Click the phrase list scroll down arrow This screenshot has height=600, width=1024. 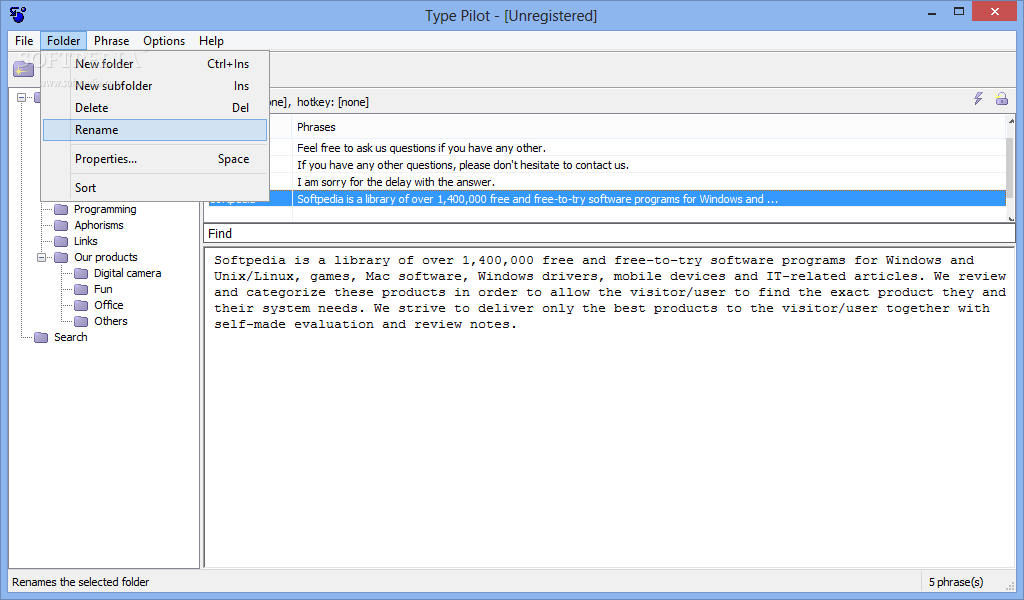[x=1011, y=219]
